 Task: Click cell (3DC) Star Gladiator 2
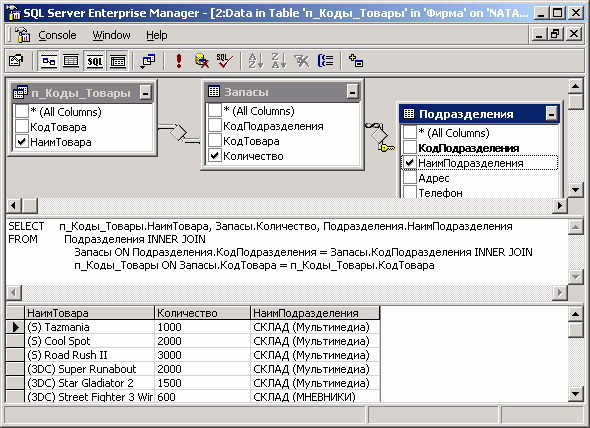tap(90, 382)
